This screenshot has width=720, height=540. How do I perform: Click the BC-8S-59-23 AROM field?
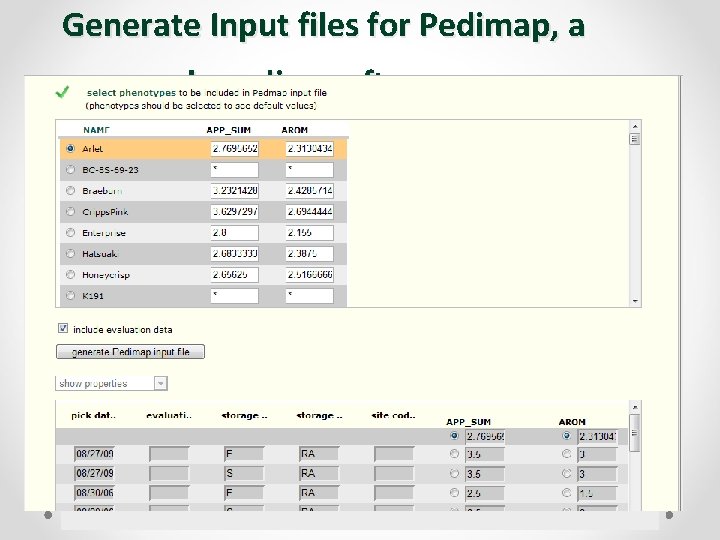pos(309,170)
